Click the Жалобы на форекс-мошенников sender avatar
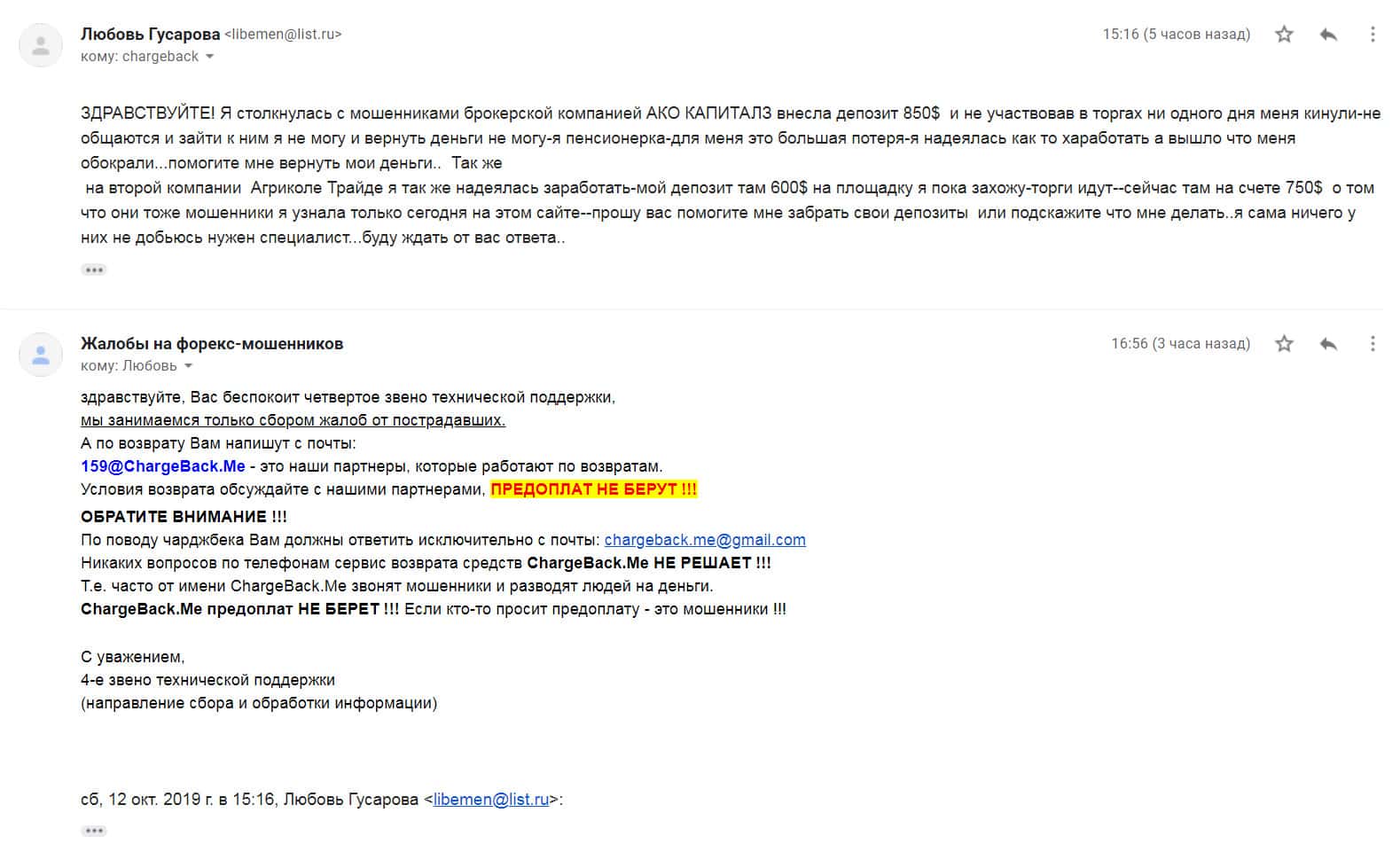 pos(41,355)
